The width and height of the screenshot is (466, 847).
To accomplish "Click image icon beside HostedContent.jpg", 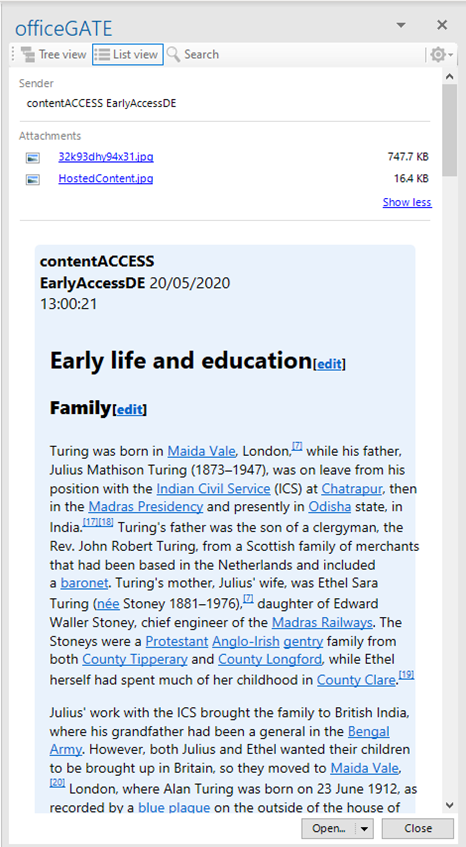I will click(x=33, y=179).
